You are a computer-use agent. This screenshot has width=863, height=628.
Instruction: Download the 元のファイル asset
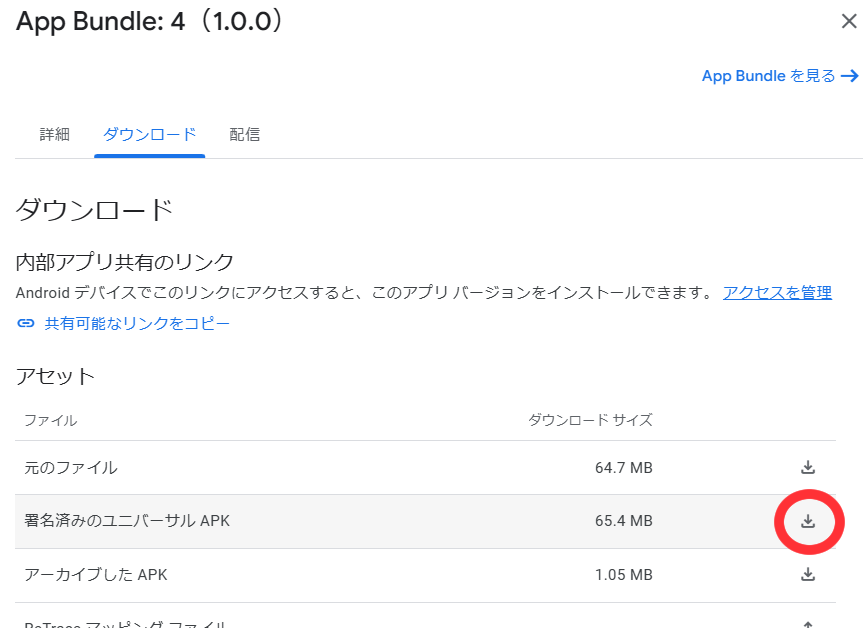(x=808, y=467)
